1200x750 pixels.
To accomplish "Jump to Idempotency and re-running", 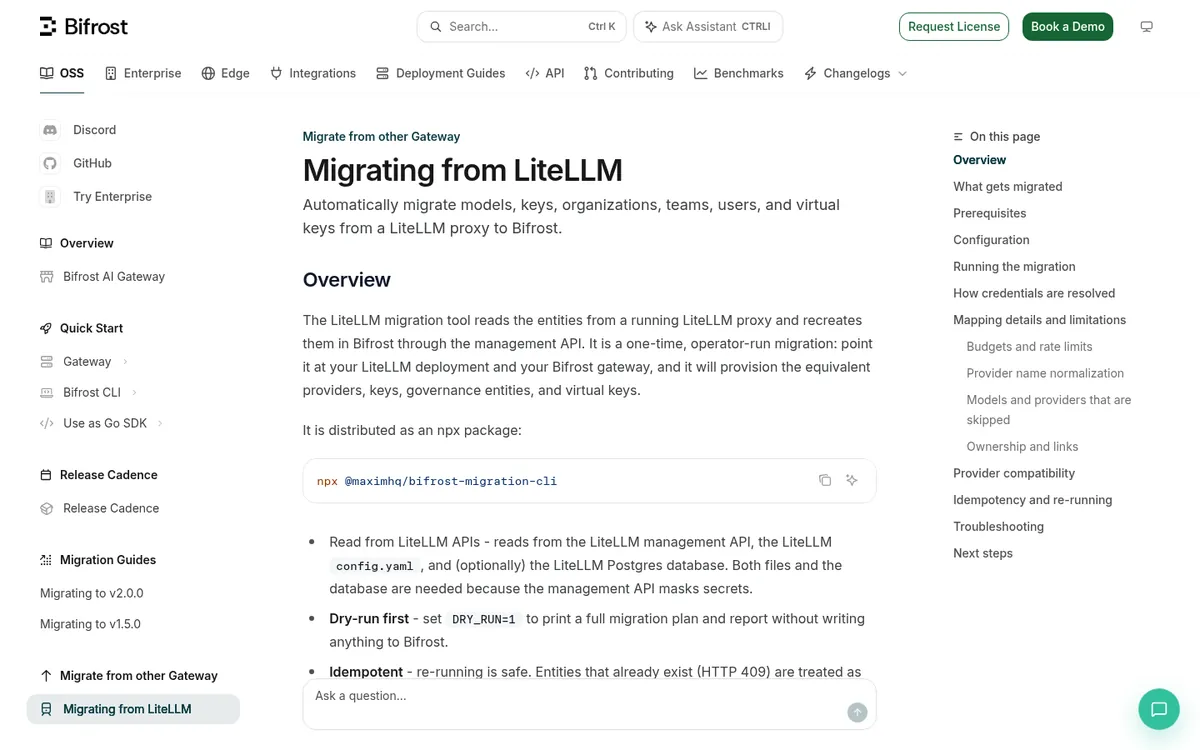I will coord(1033,500).
